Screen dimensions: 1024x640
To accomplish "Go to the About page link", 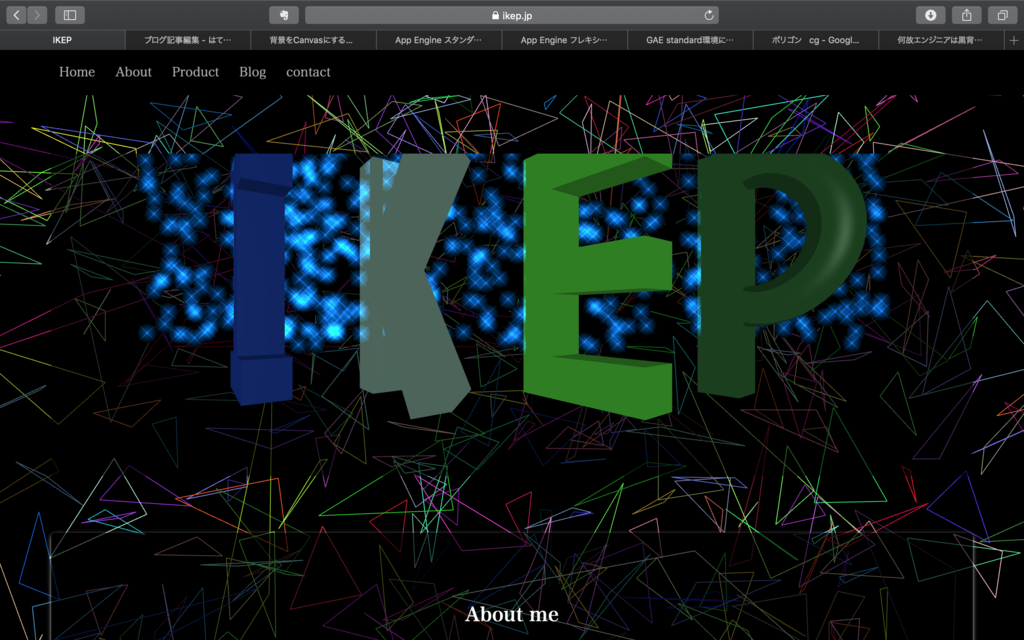I will (x=133, y=72).
